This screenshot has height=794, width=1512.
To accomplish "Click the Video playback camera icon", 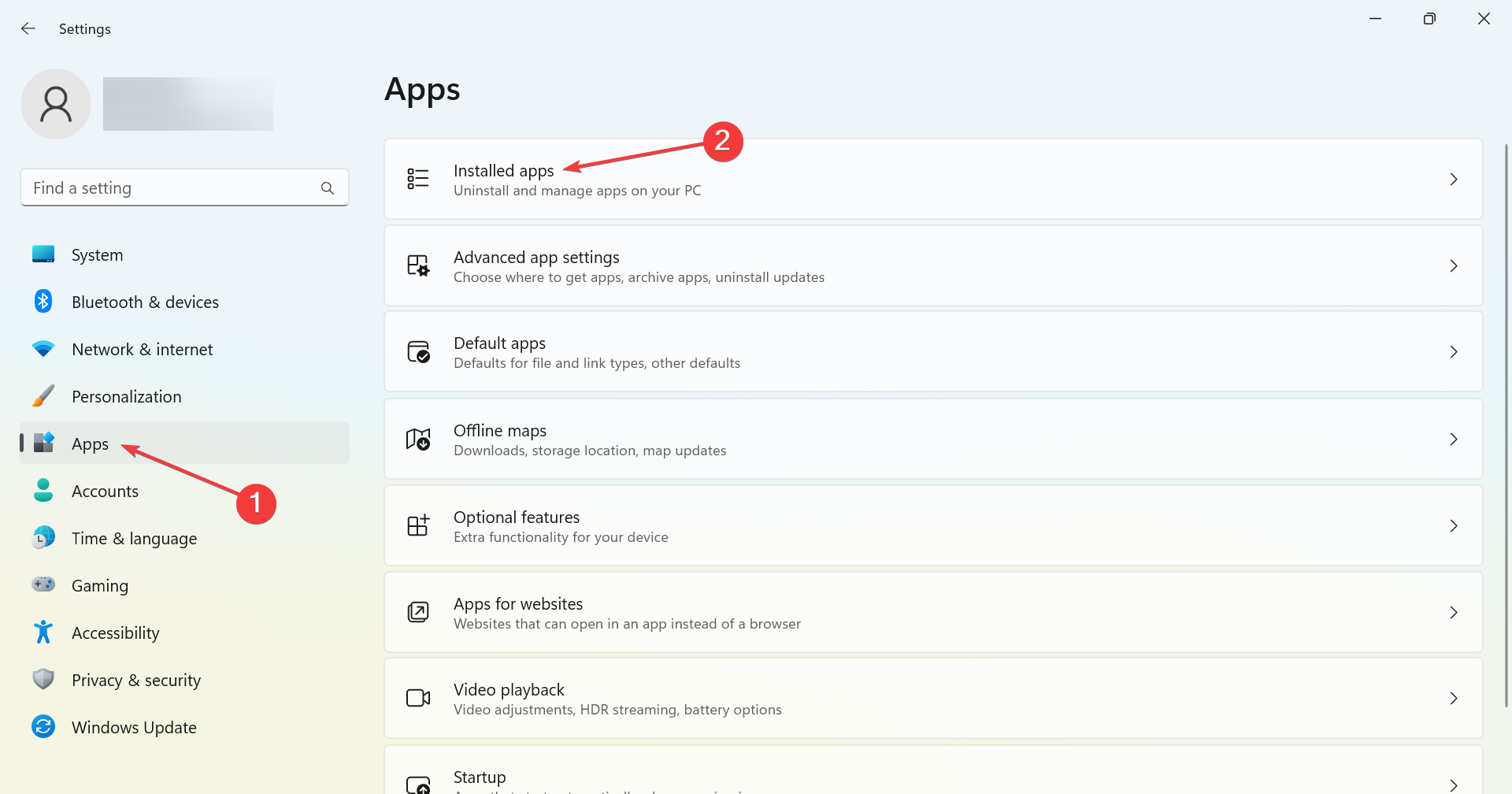I will pyautogui.click(x=418, y=699).
